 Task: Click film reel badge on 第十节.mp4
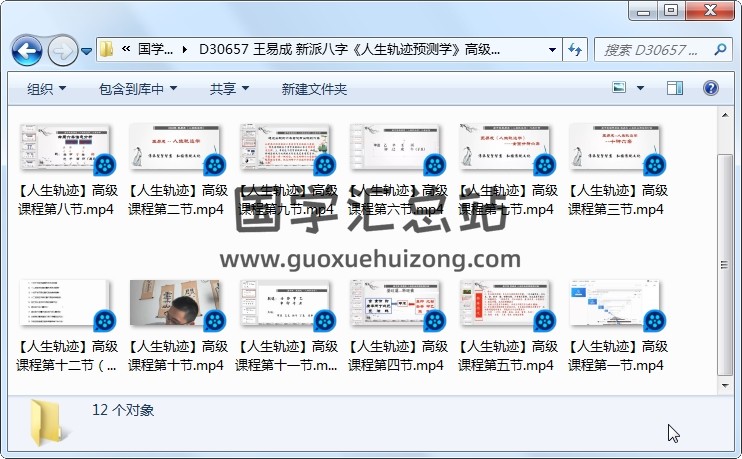click(x=215, y=321)
